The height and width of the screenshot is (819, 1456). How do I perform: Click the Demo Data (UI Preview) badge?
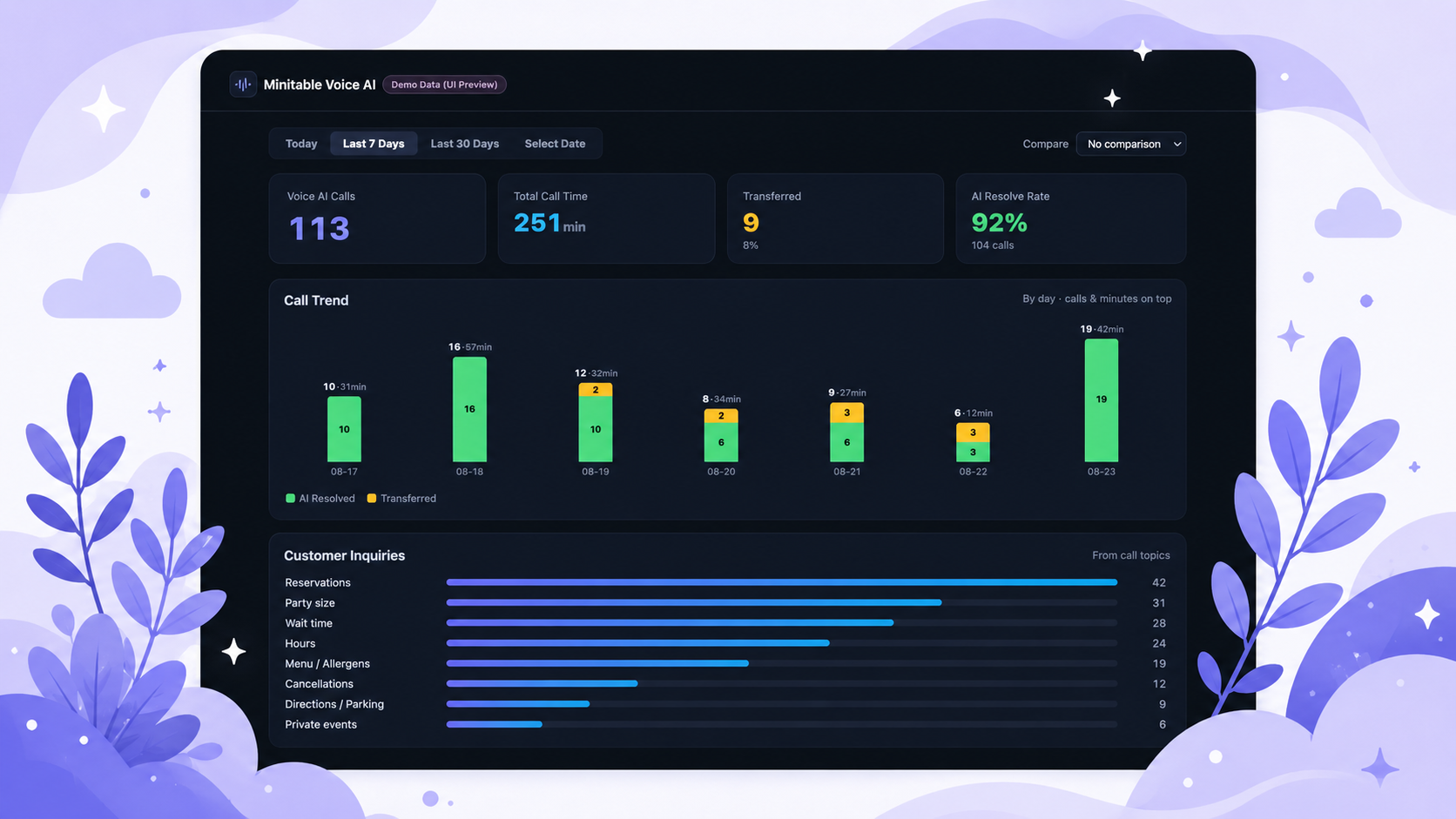point(444,84)
